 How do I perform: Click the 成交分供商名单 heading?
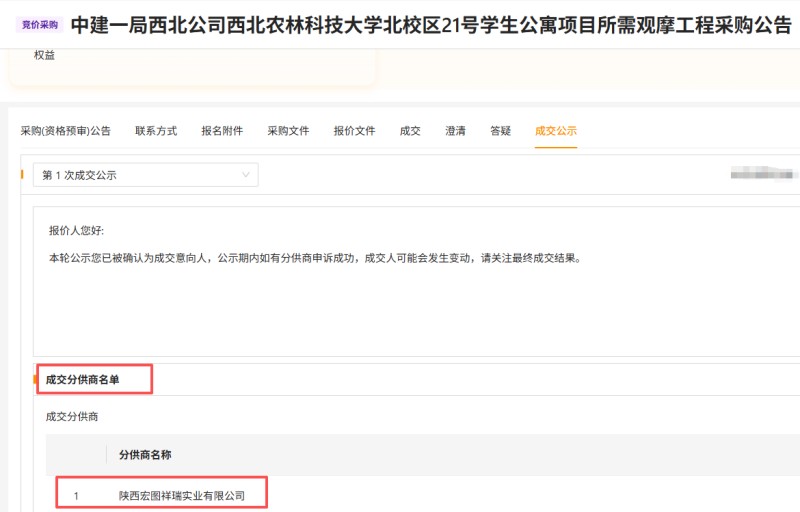point(82,379)
